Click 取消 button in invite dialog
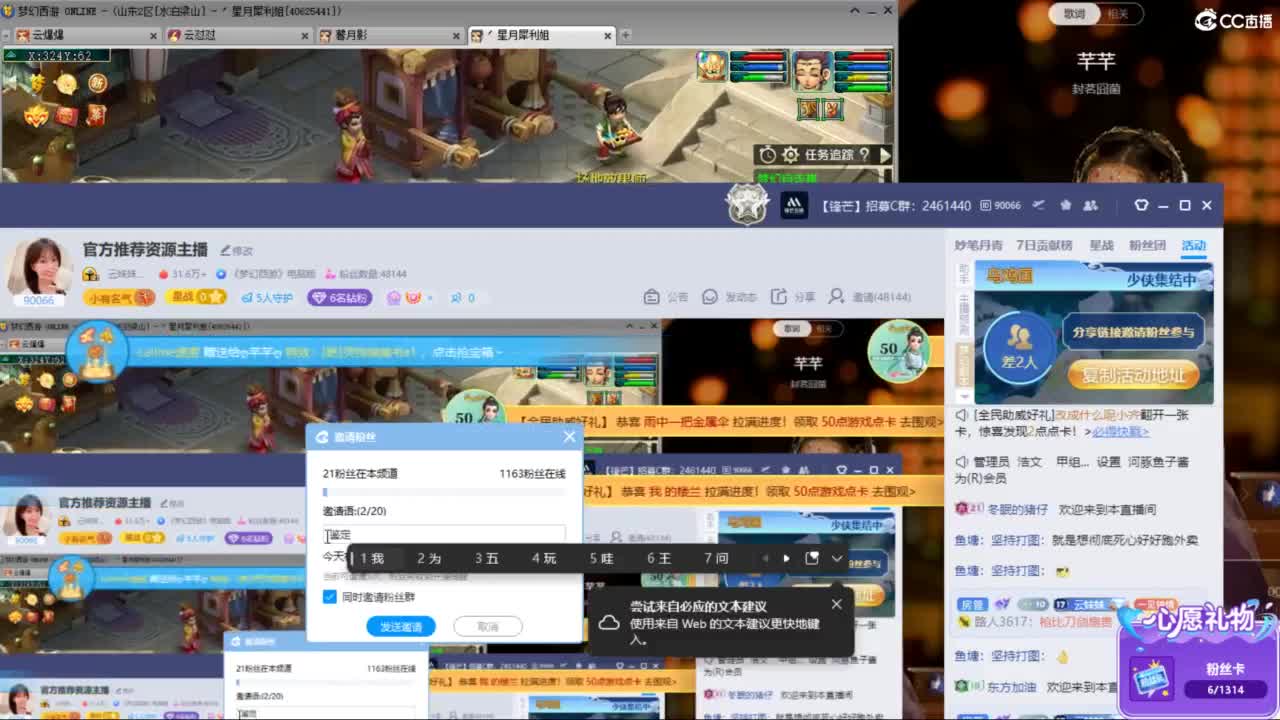The height and width of the screenshot is (720, 1280). pos(488,626)
